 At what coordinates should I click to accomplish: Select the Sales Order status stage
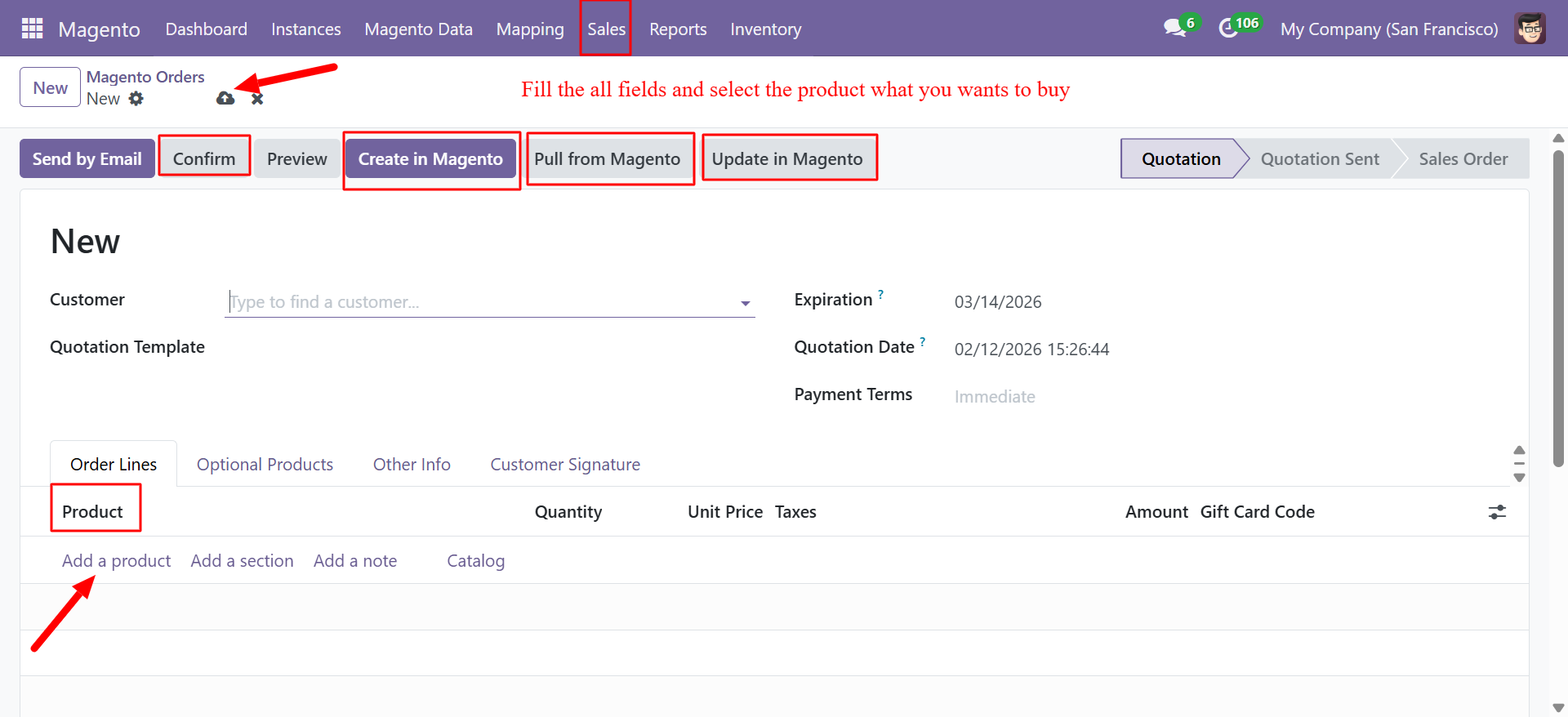tap(1463, 158)
